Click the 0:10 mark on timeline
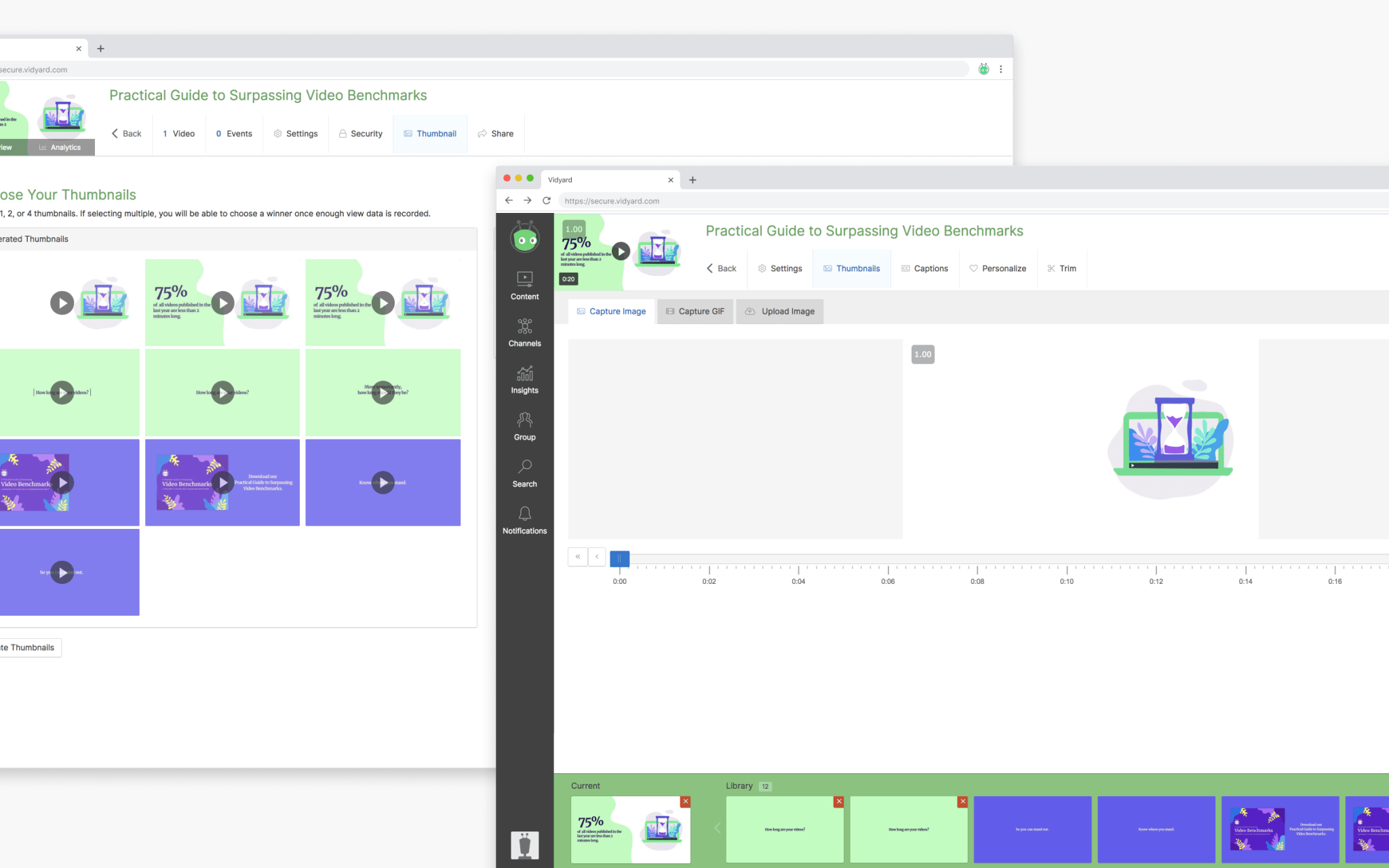The height and width of the screenshot is (868, 1389). [x=1067, y=581]
